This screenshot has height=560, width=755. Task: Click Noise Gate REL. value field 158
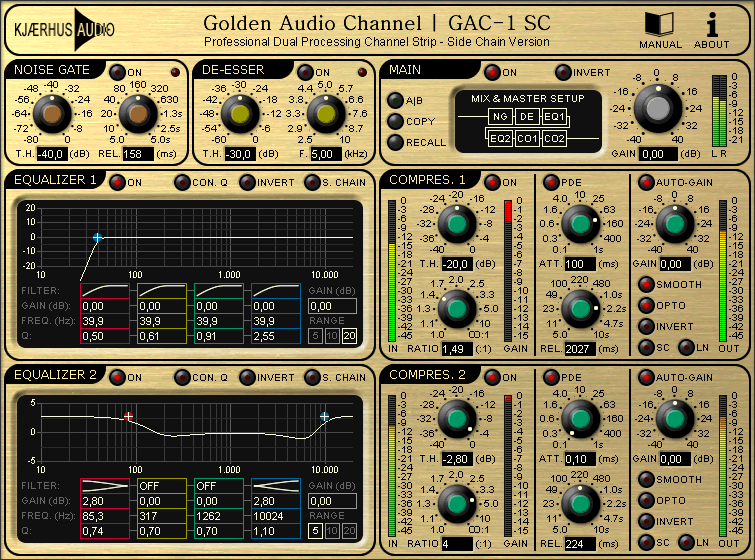[x=138, y=154]
